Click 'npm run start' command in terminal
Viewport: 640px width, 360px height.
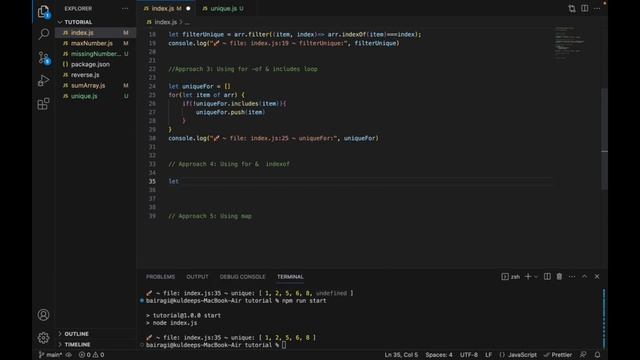tap(304, 301)
